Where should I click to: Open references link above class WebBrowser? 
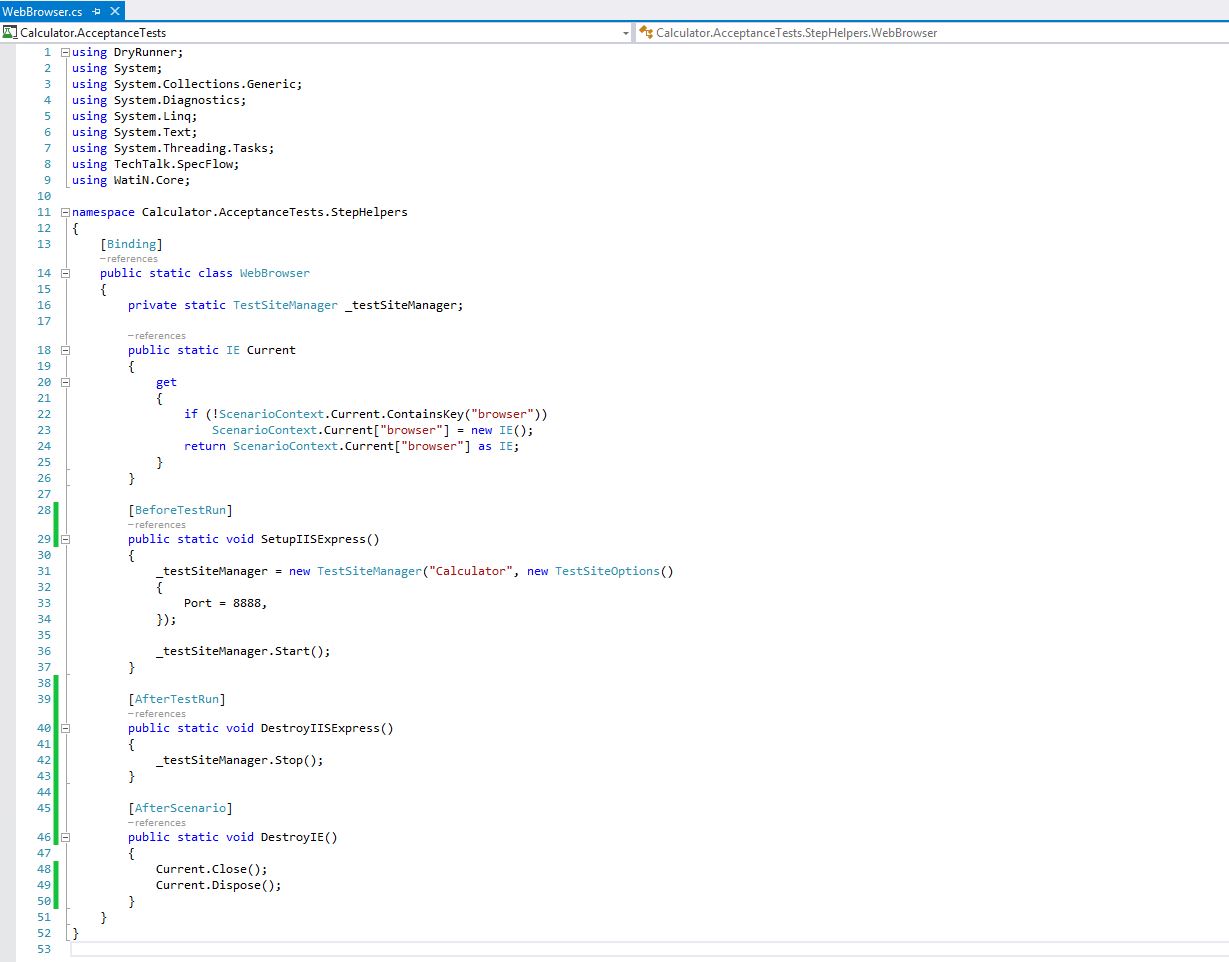129,259
